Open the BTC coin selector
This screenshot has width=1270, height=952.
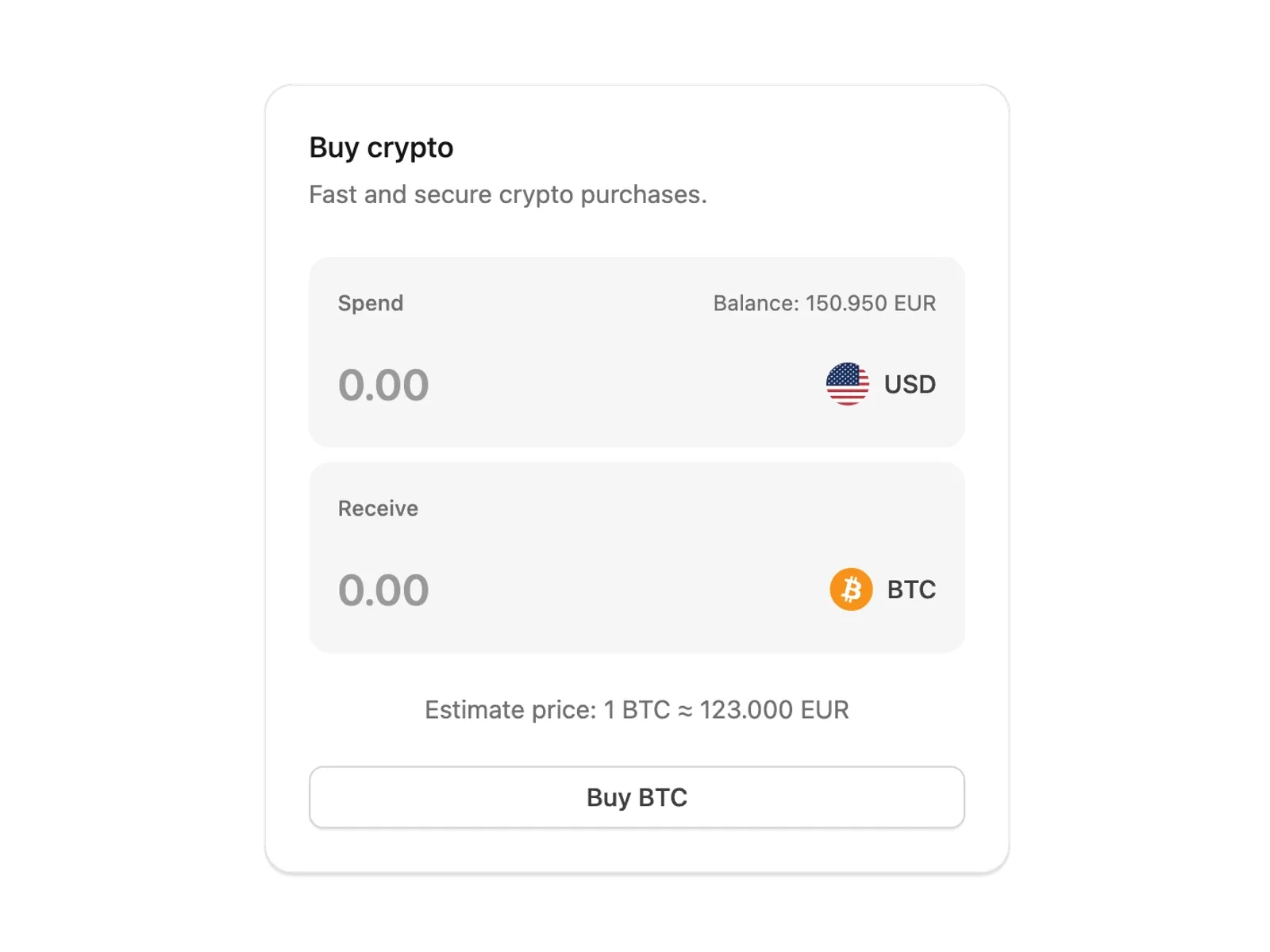click(x=883, y=589)
